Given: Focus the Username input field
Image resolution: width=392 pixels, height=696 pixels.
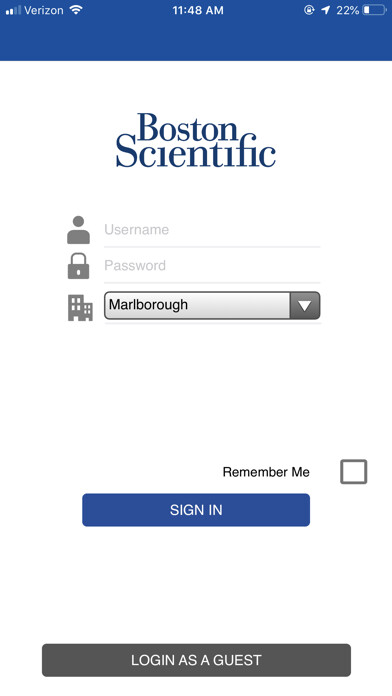Looking at the screenshot, I should [x=212, y=229].
